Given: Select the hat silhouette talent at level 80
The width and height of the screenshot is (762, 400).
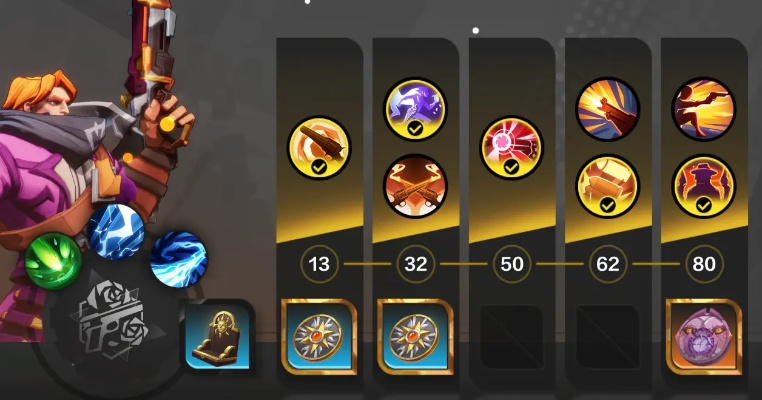Looking at the screenshot, I should (x=704, y=186).
